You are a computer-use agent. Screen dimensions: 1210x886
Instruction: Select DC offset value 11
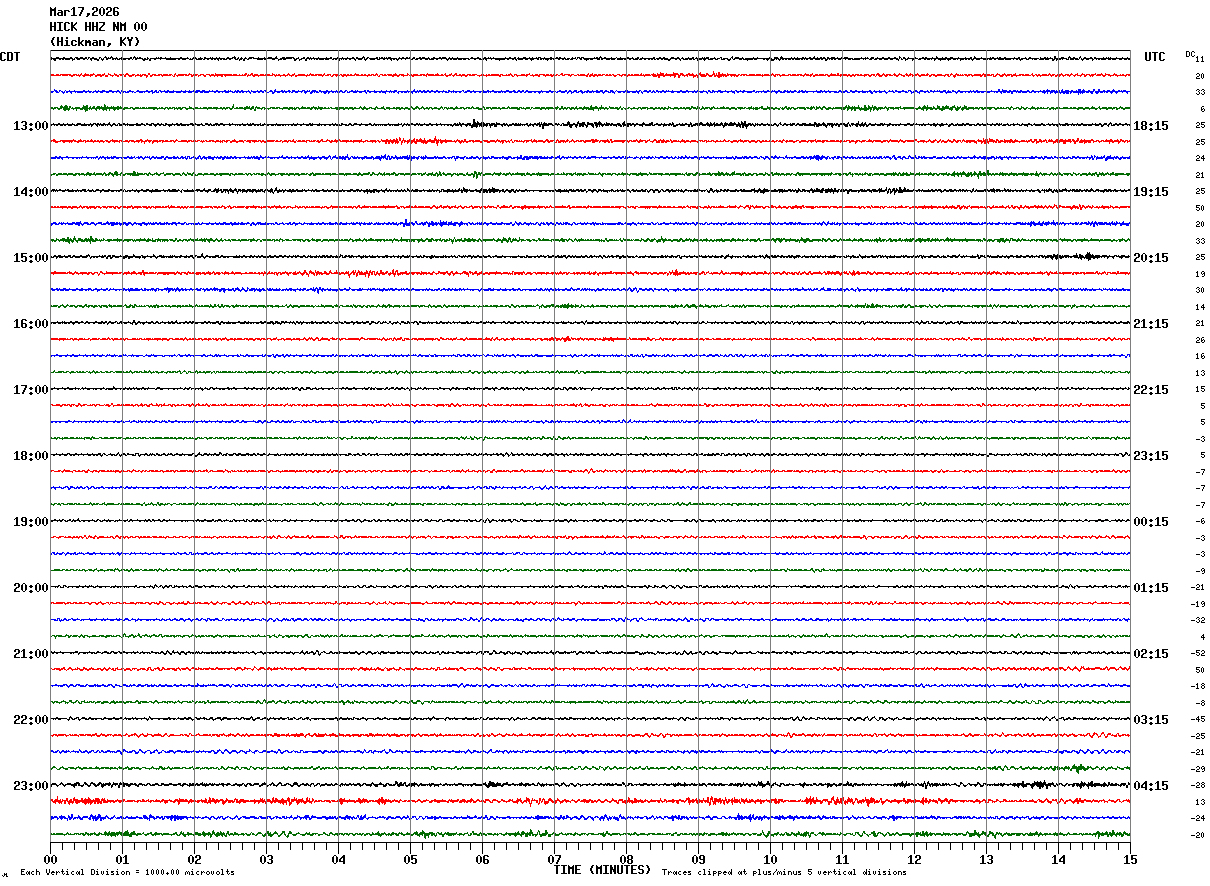[1200, 60]
